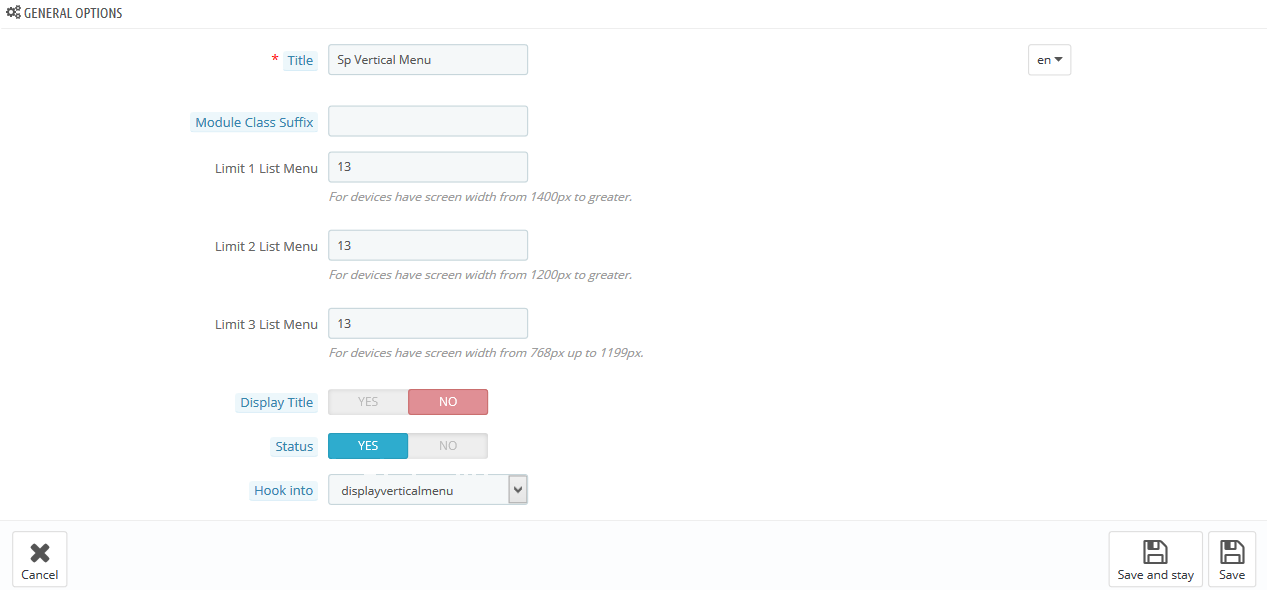Image resolution: width=1267 pixels, height=590 pixels.
Task: Click the Cancel X icon
Action: [40, 553]
